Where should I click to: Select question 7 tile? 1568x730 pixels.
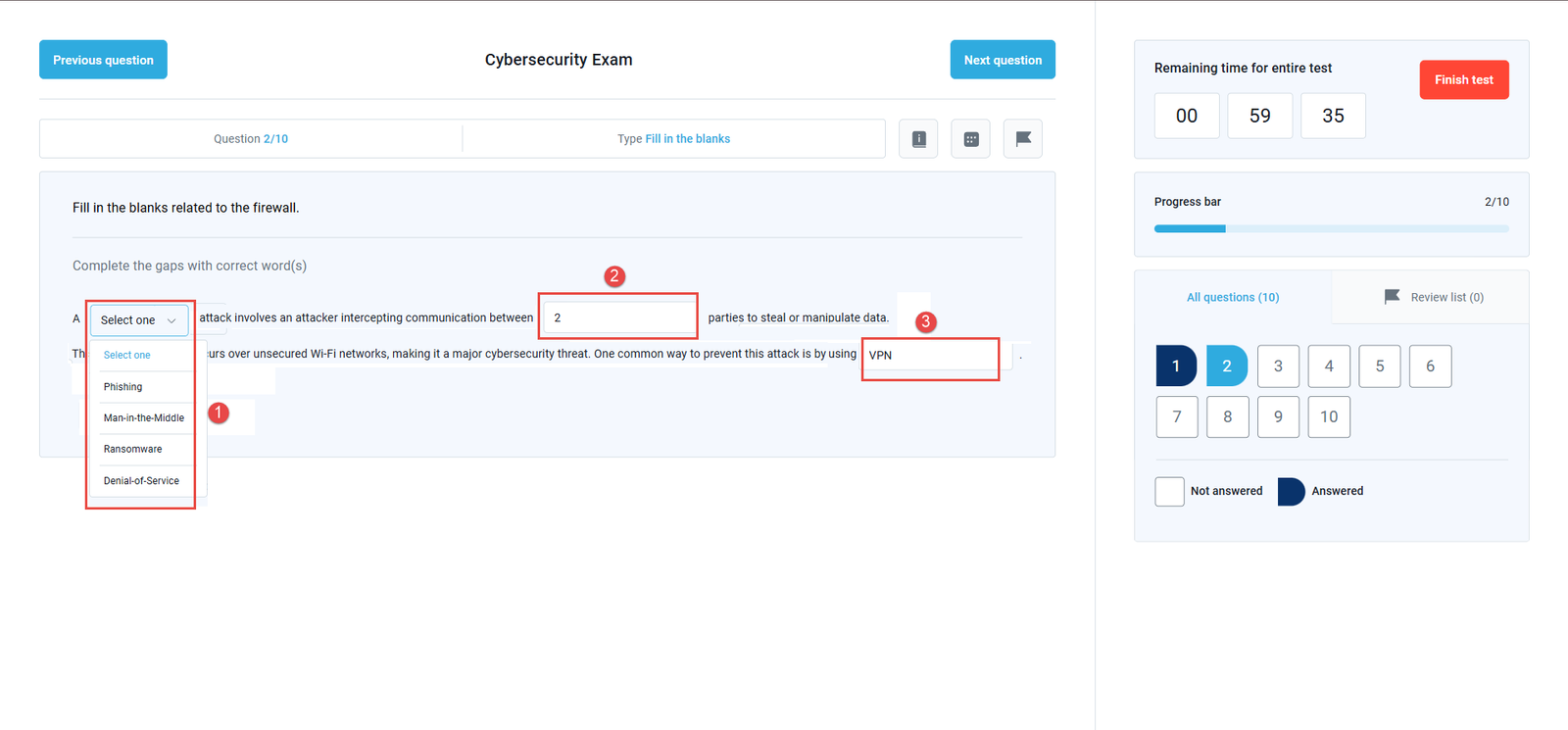(1176, 417)
